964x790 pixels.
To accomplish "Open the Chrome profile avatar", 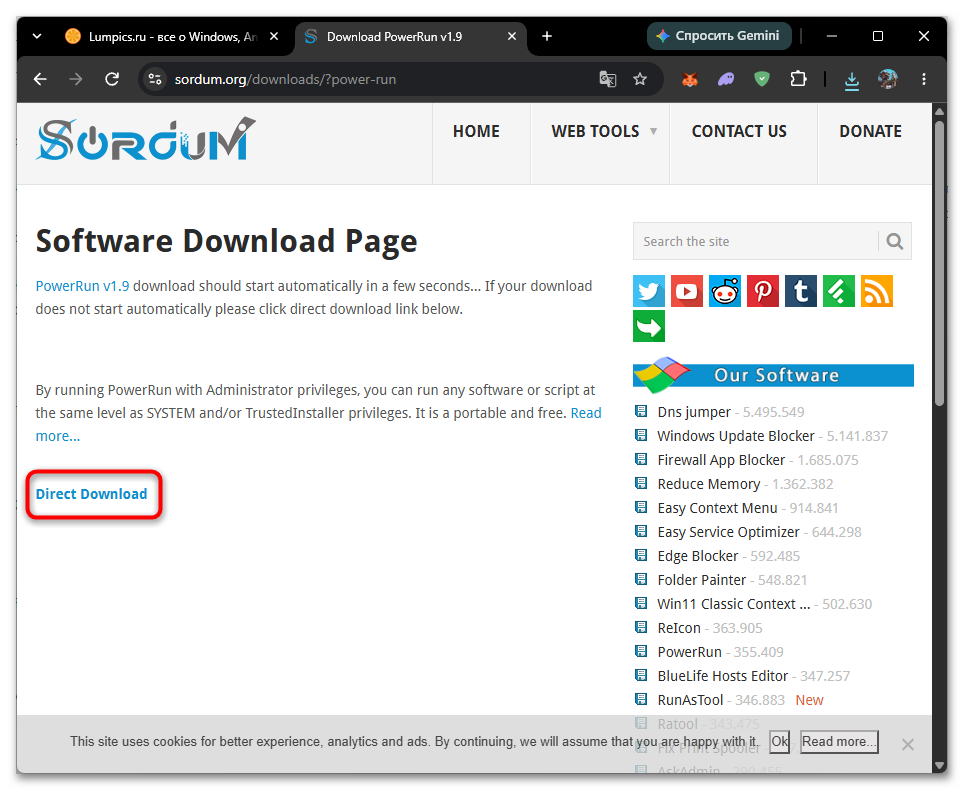I will (887, 79).
